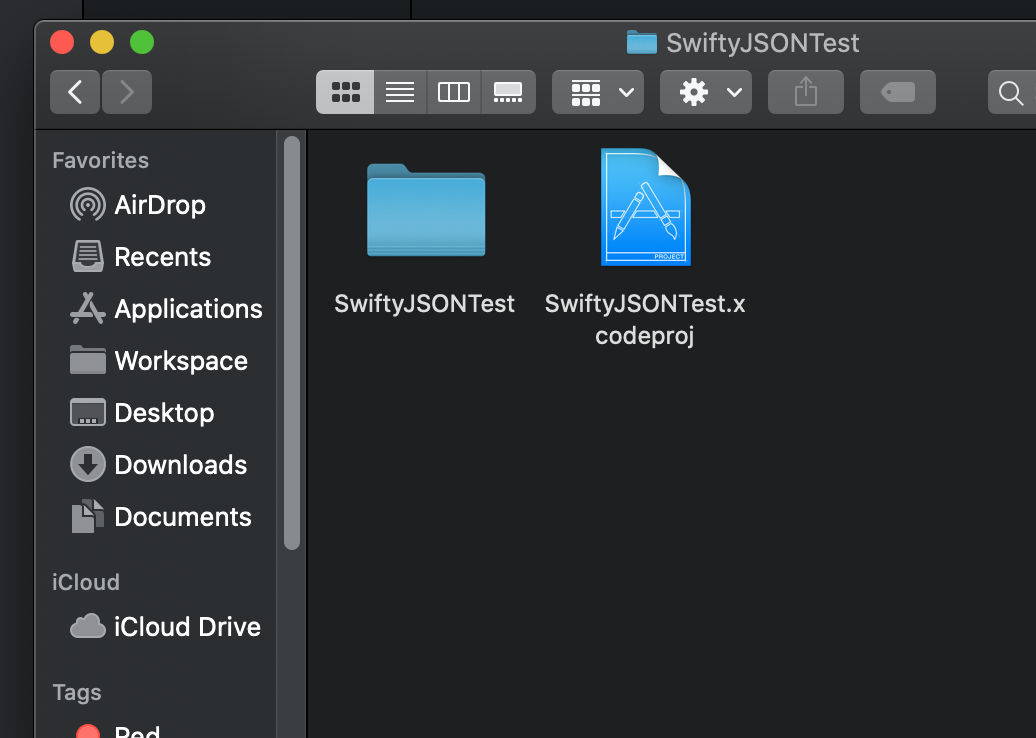Open the group-by arrangement dropdown
1036x738 pixels.
(x=598, y=92)
